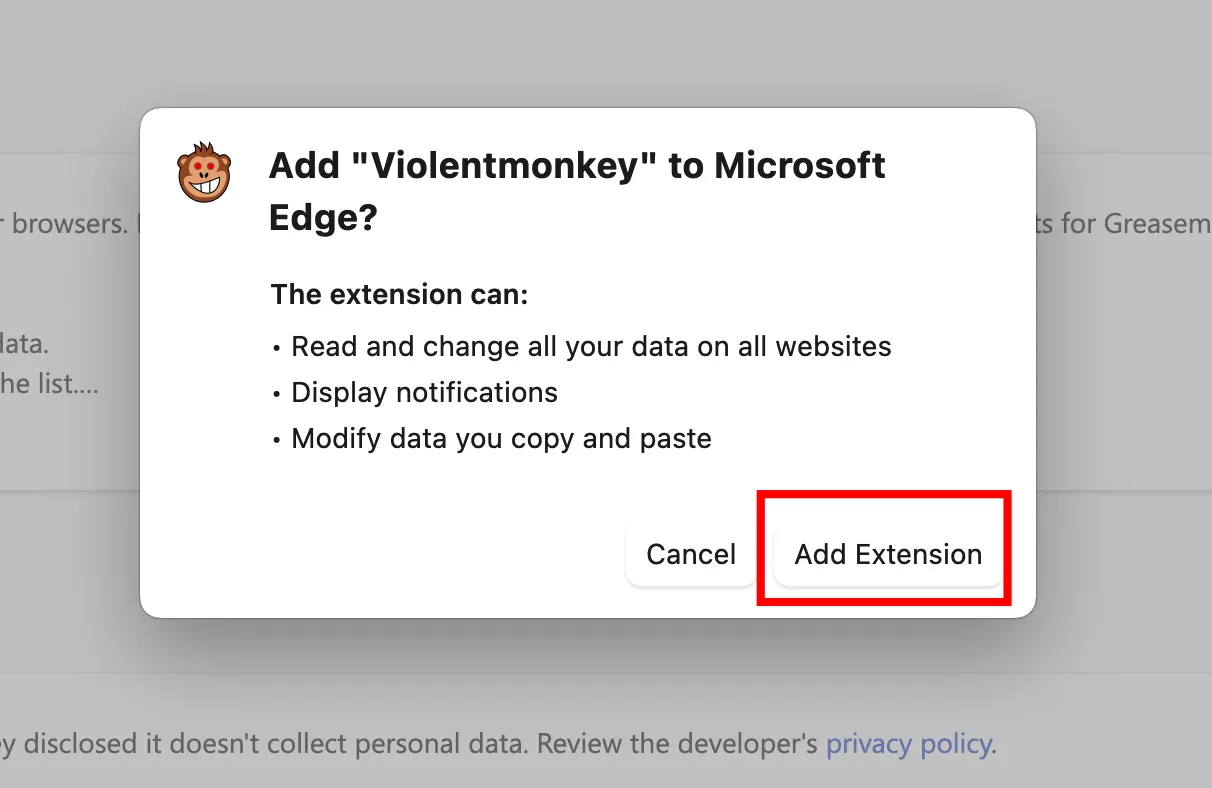The image size is (1212, 788).
Task: Click the dimmed "he list...." background text
Action: (x=49, y=384)
